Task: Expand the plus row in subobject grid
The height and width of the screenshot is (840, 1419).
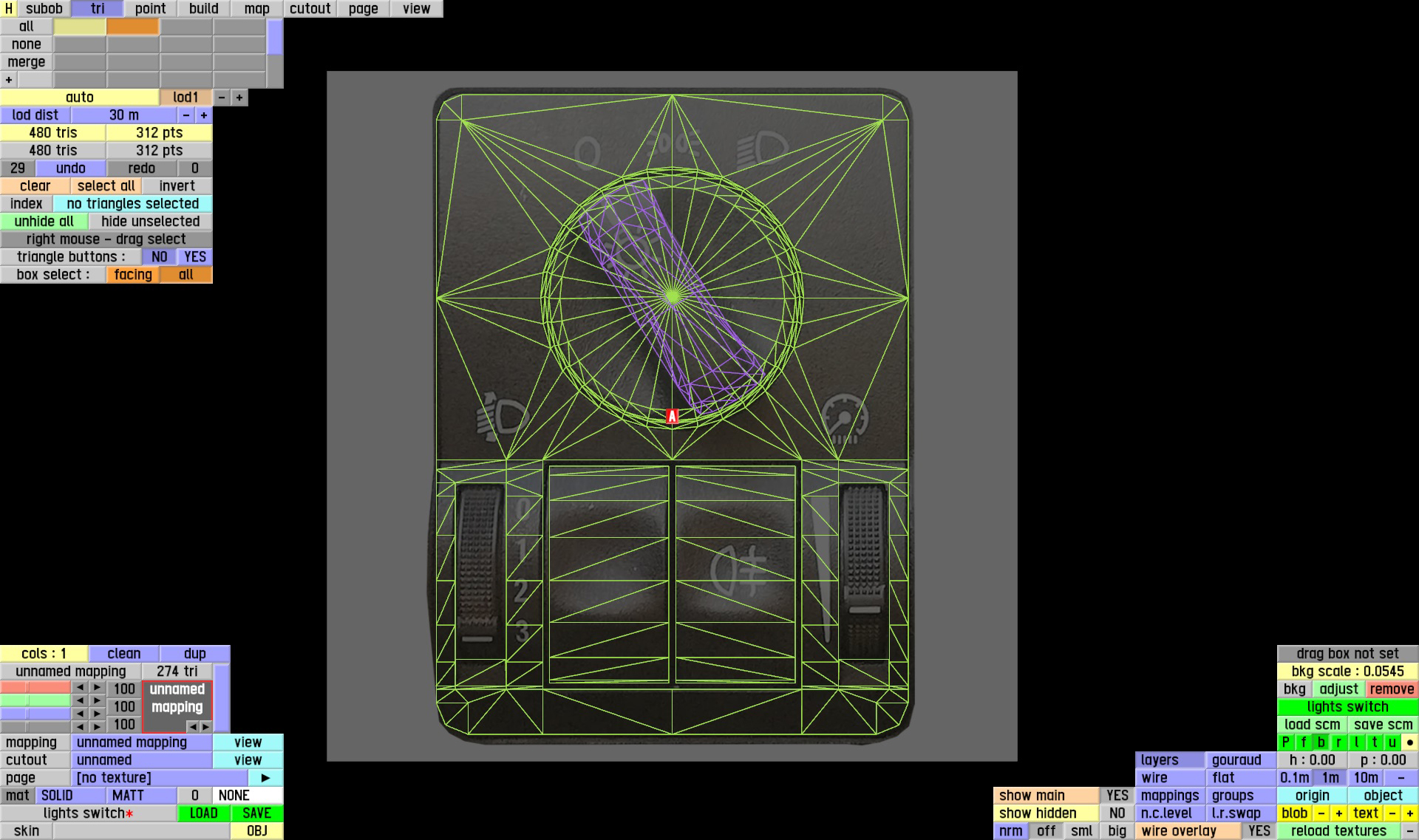Action: pos(9,80)
